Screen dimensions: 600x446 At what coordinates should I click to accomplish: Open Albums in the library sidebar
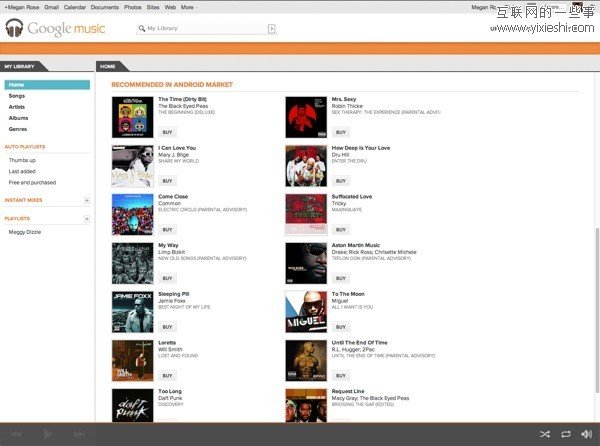click(19, 118)
